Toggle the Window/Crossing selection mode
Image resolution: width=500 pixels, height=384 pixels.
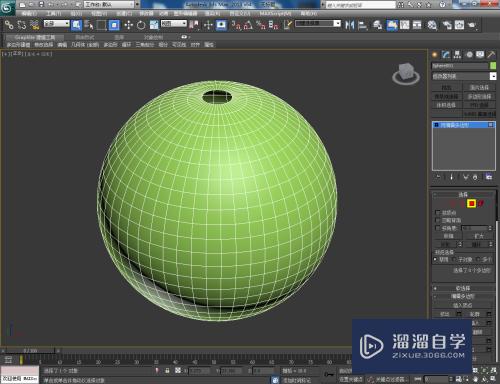[x=114, y=25]
